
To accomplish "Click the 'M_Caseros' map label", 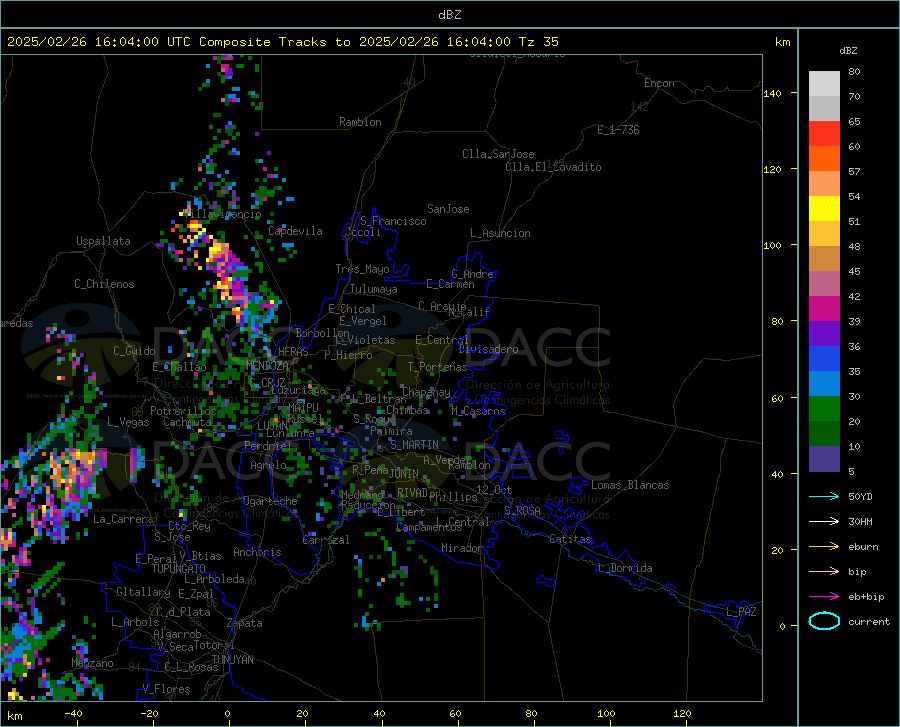I will [x=478, y=411].
